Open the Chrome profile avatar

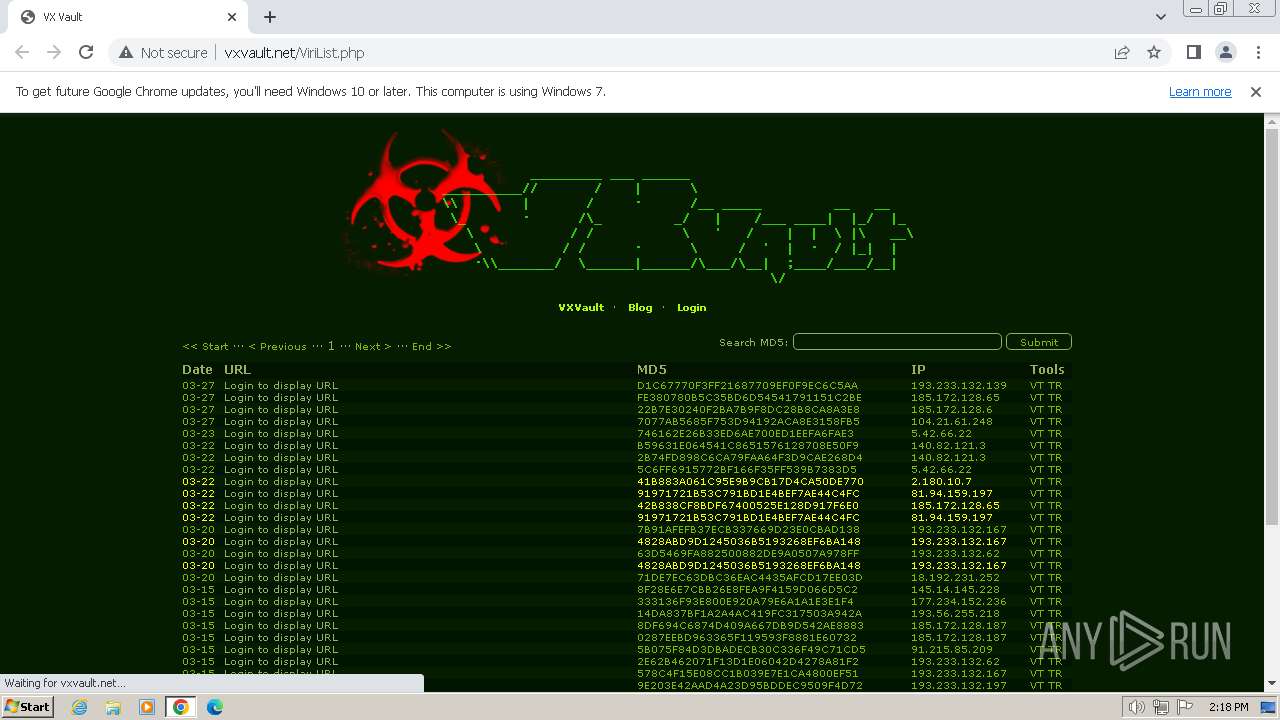coord(1226,53)
